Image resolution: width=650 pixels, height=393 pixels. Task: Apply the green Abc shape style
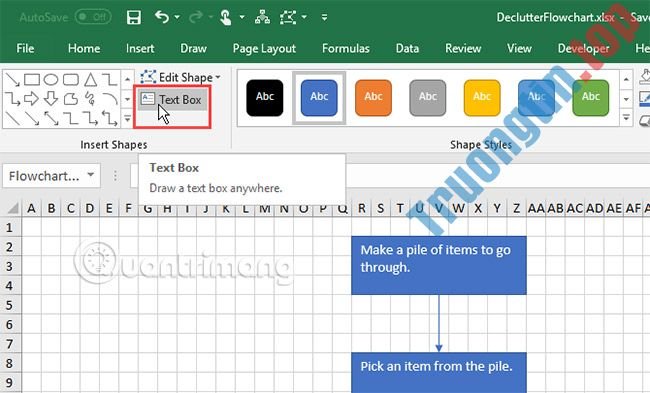point(590,98)
